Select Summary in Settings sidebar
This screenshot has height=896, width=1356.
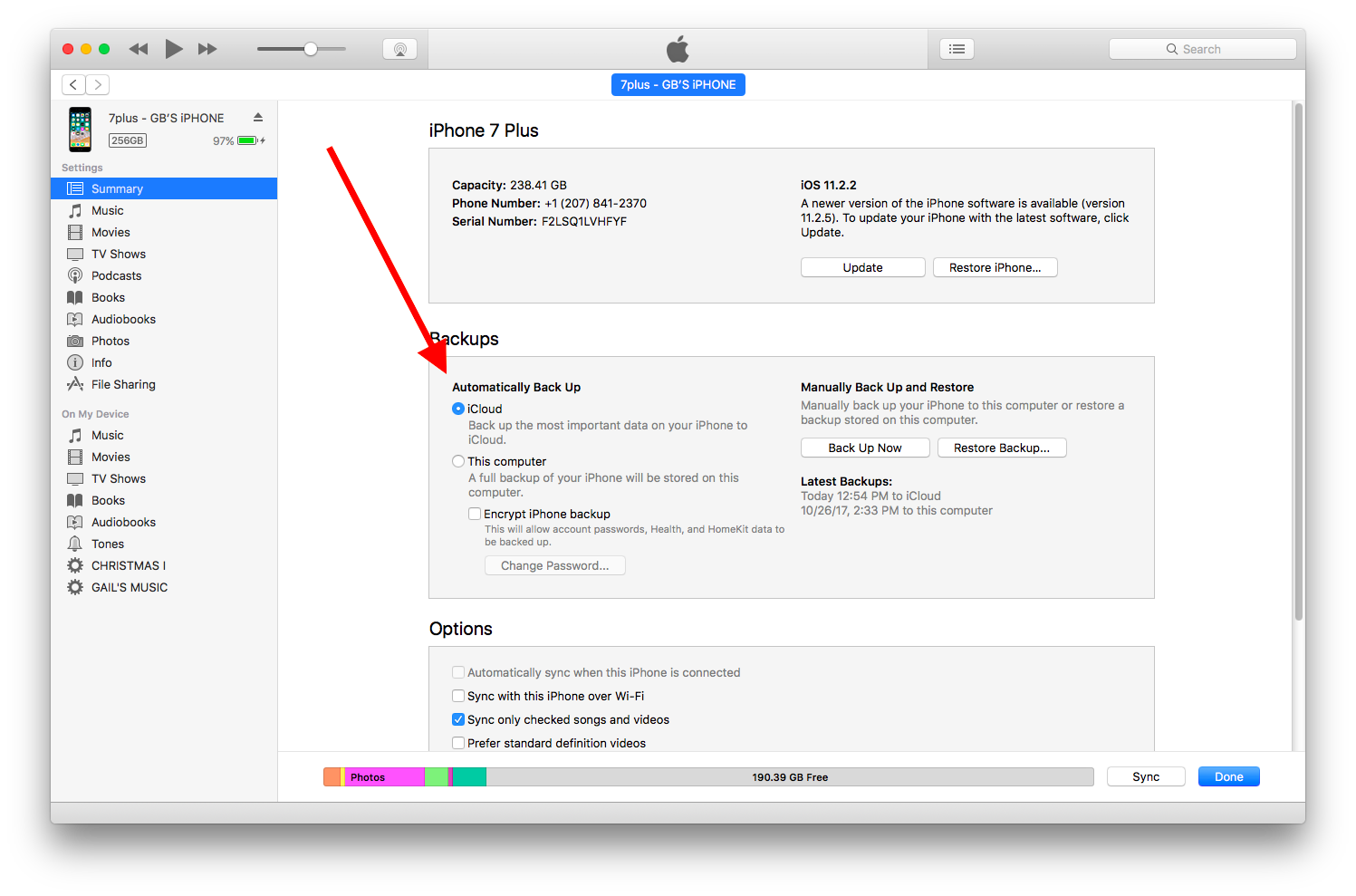164,188
